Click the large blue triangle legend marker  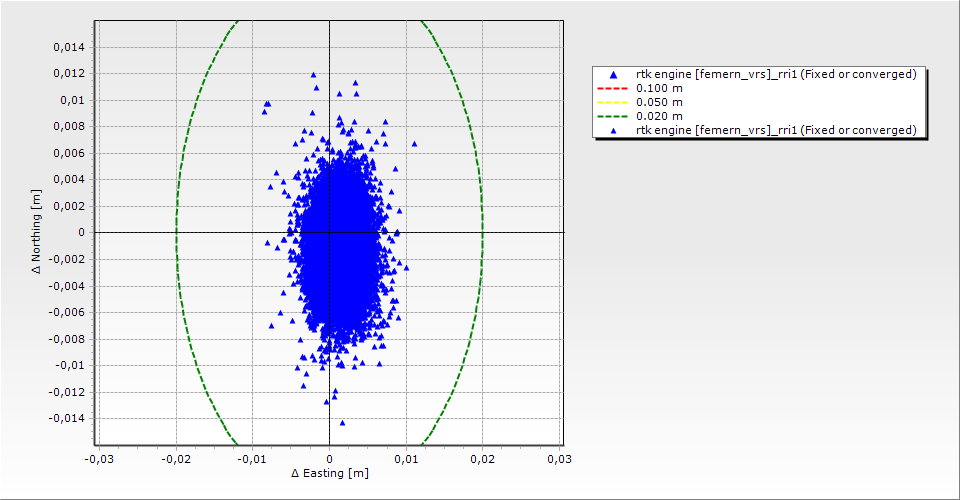(613, 74)
